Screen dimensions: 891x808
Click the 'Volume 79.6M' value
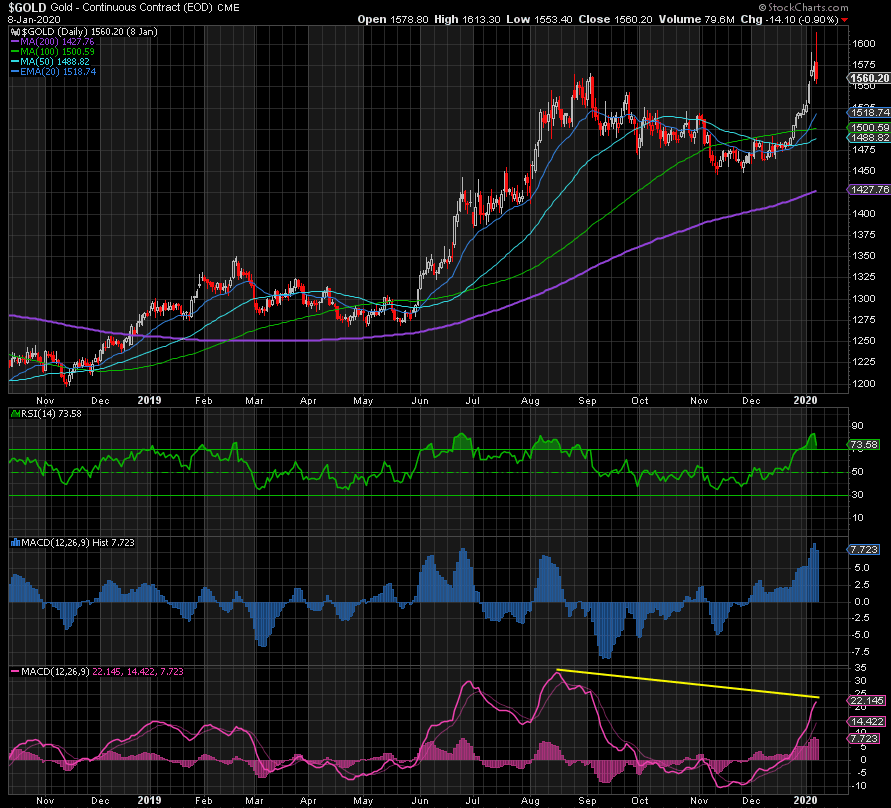point(697,19)
